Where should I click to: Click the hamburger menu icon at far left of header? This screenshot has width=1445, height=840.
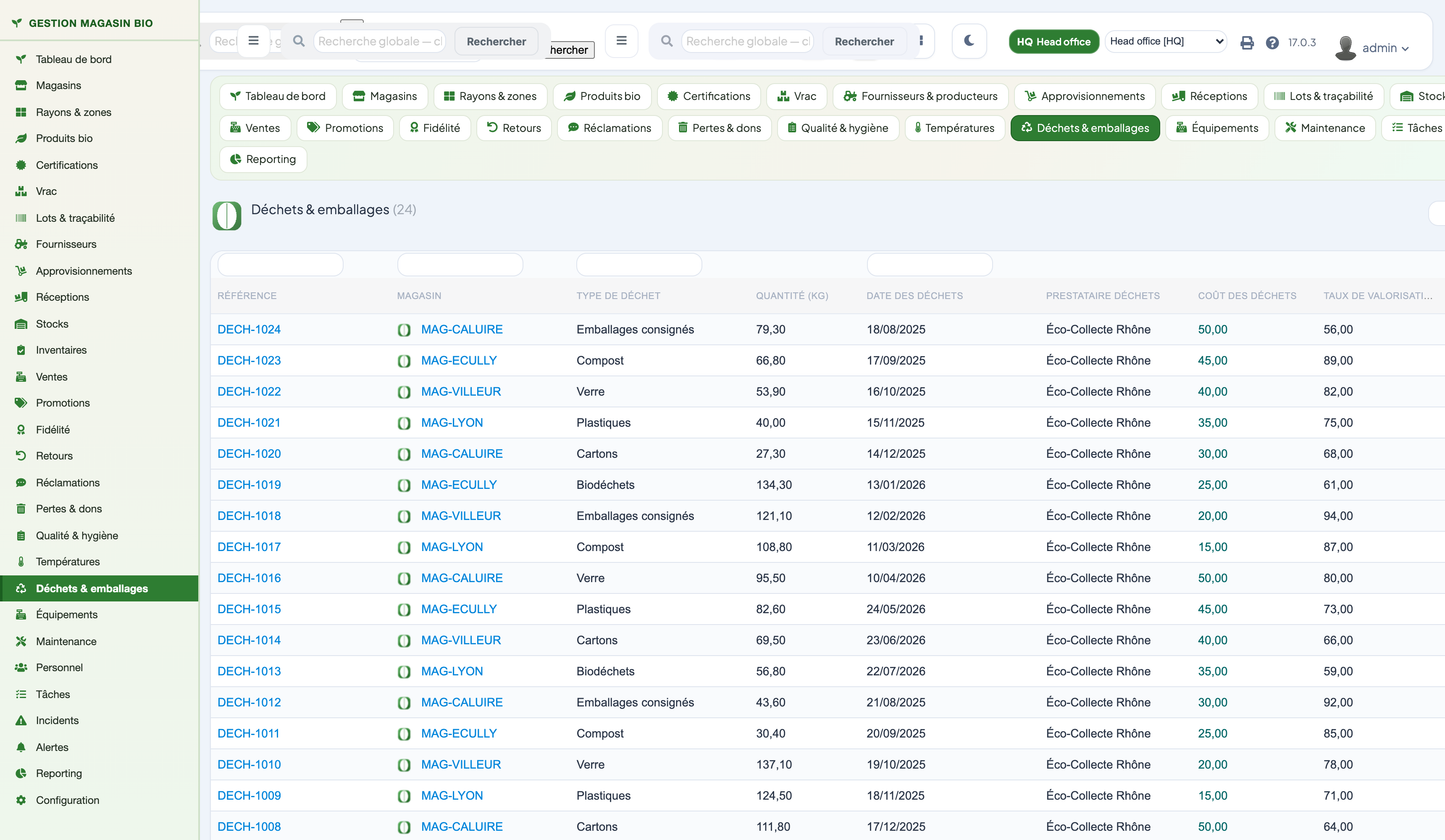(253, 40)
